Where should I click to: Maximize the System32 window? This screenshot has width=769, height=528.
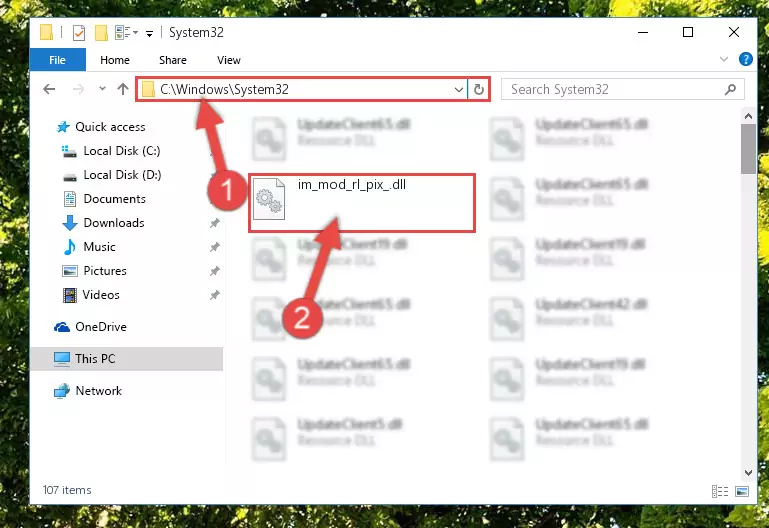click(688, 32)
